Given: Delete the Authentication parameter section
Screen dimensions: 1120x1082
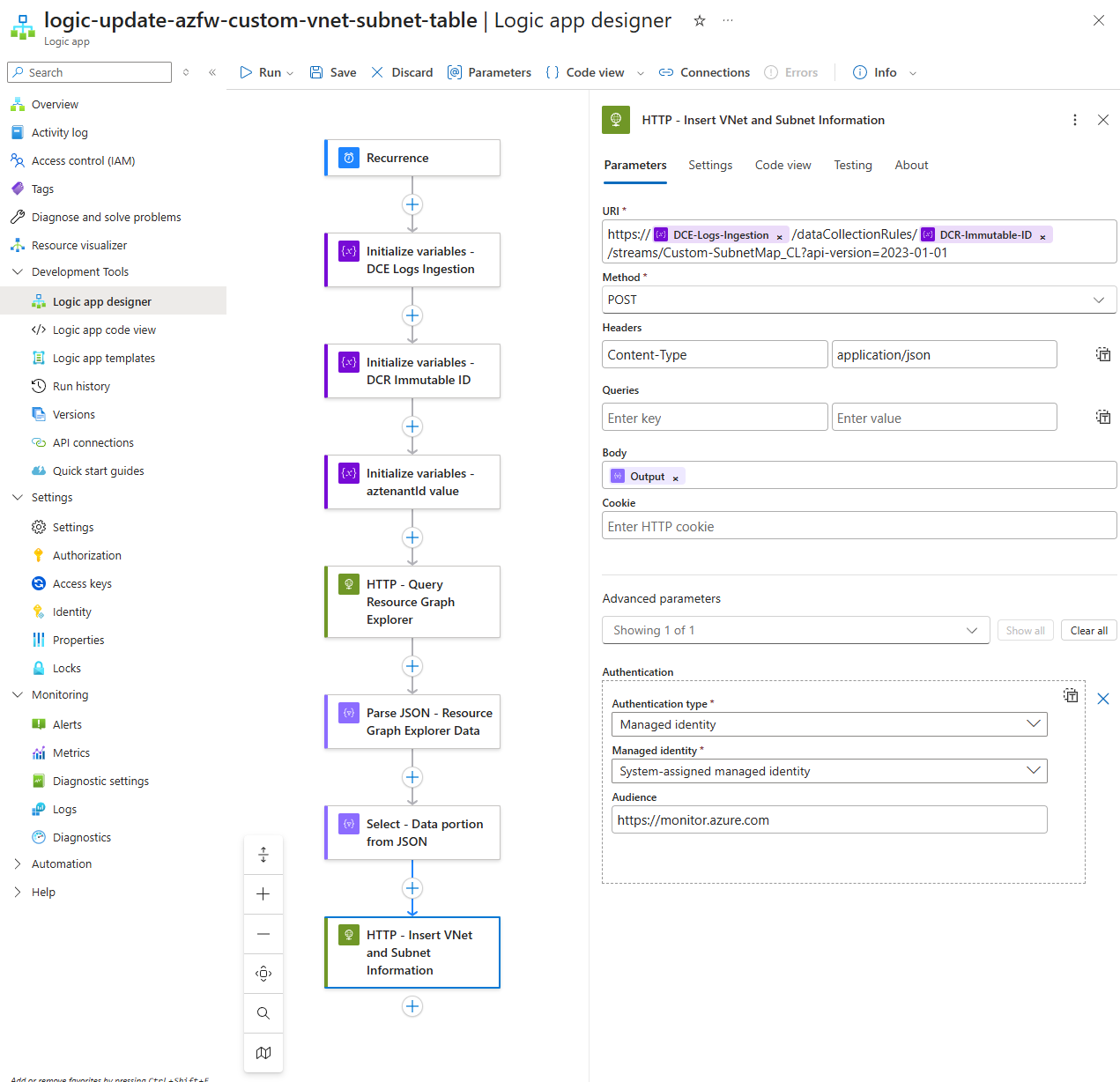Looking at the screenshot, I should click(x=1102, y=699).
